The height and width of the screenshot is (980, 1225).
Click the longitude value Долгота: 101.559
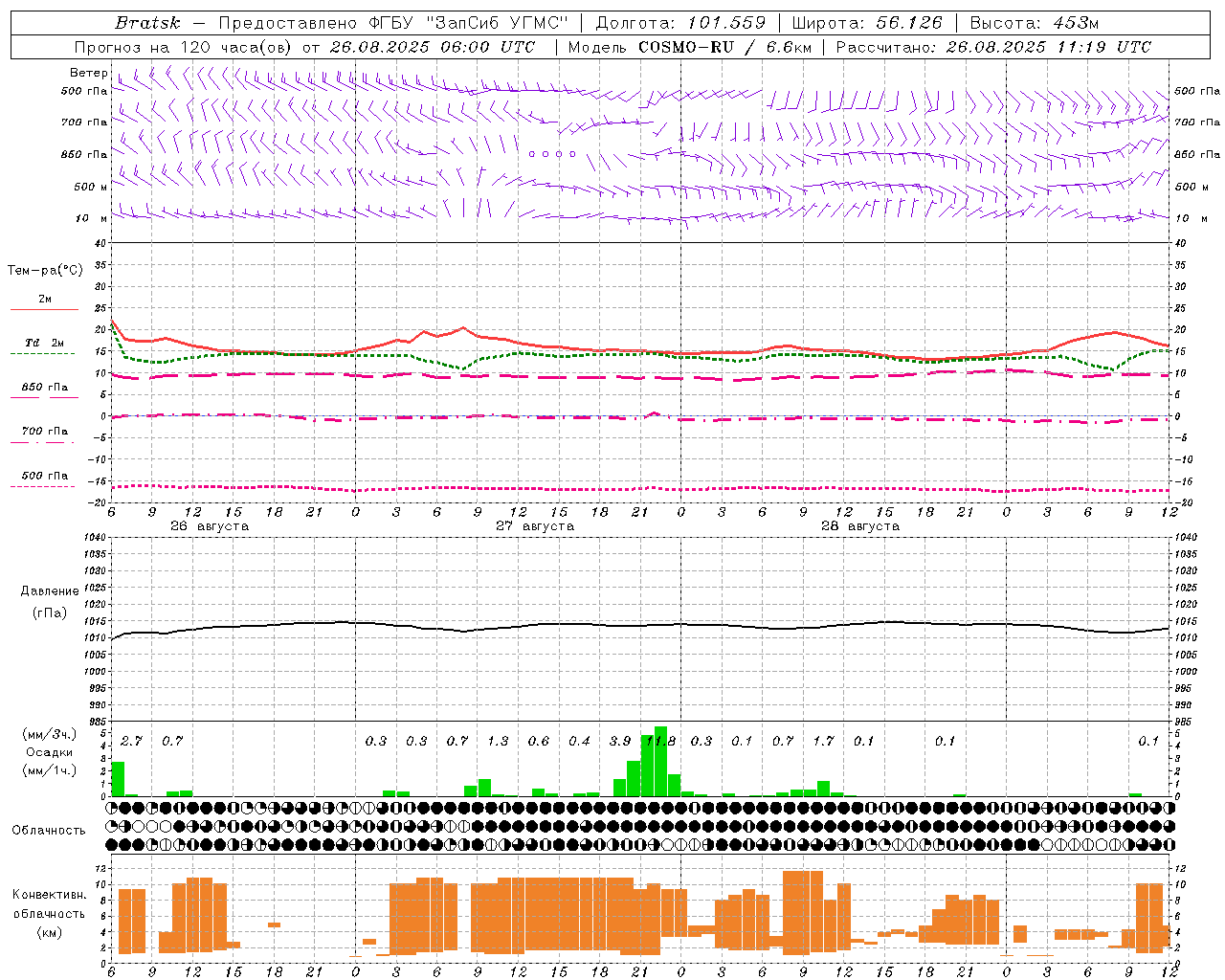[x=681, y=23]
